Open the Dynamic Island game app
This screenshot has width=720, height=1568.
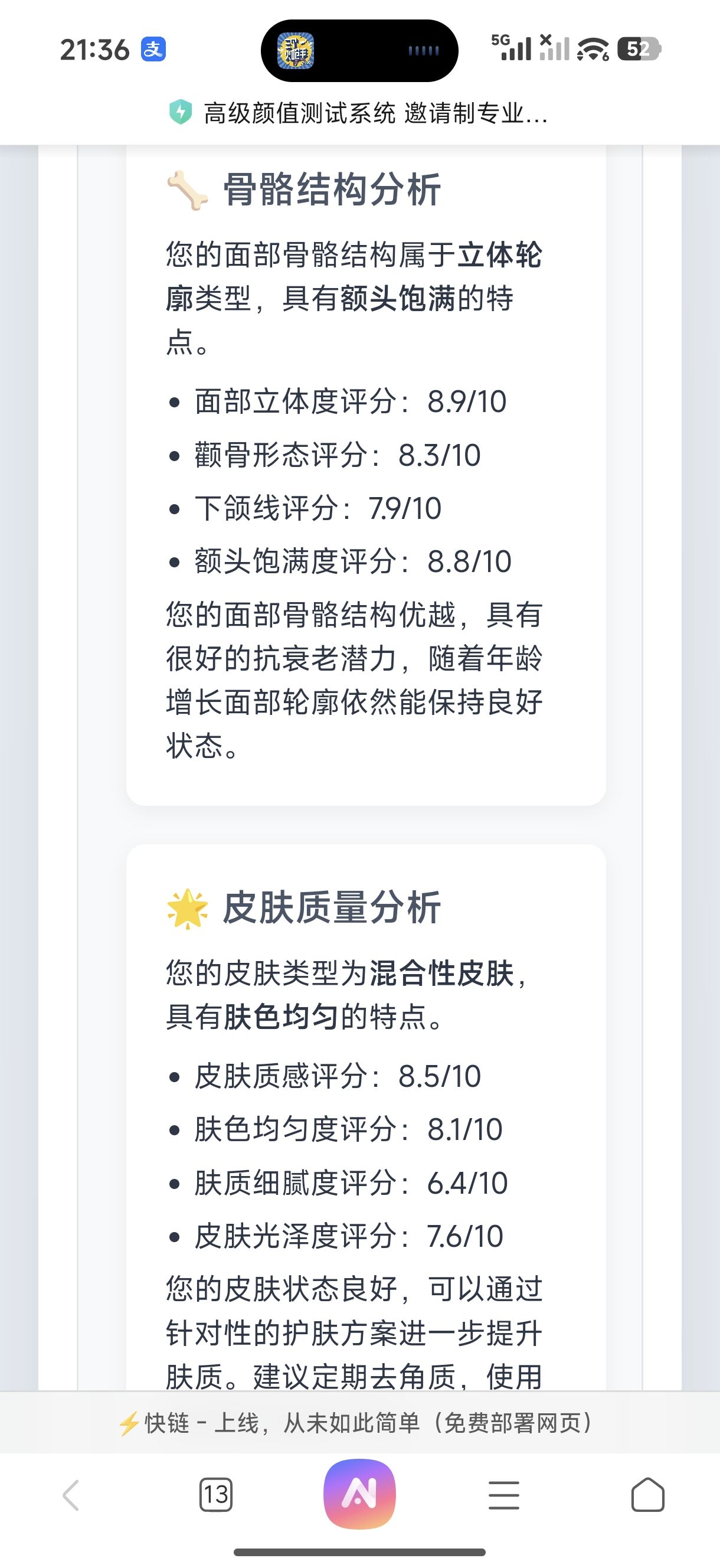pyautogui.click(x=296, y=51)
